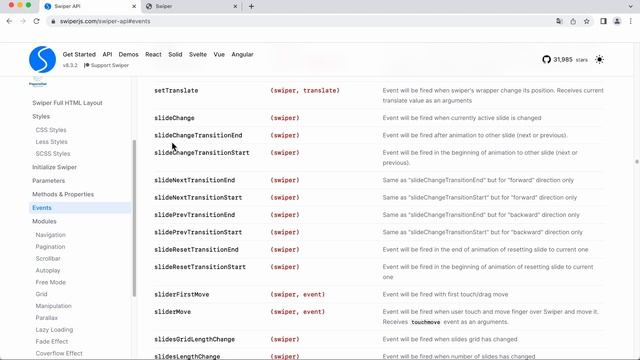Open Demos in top navigation
The width and height of the screenshot is (640, 360).
129,54
